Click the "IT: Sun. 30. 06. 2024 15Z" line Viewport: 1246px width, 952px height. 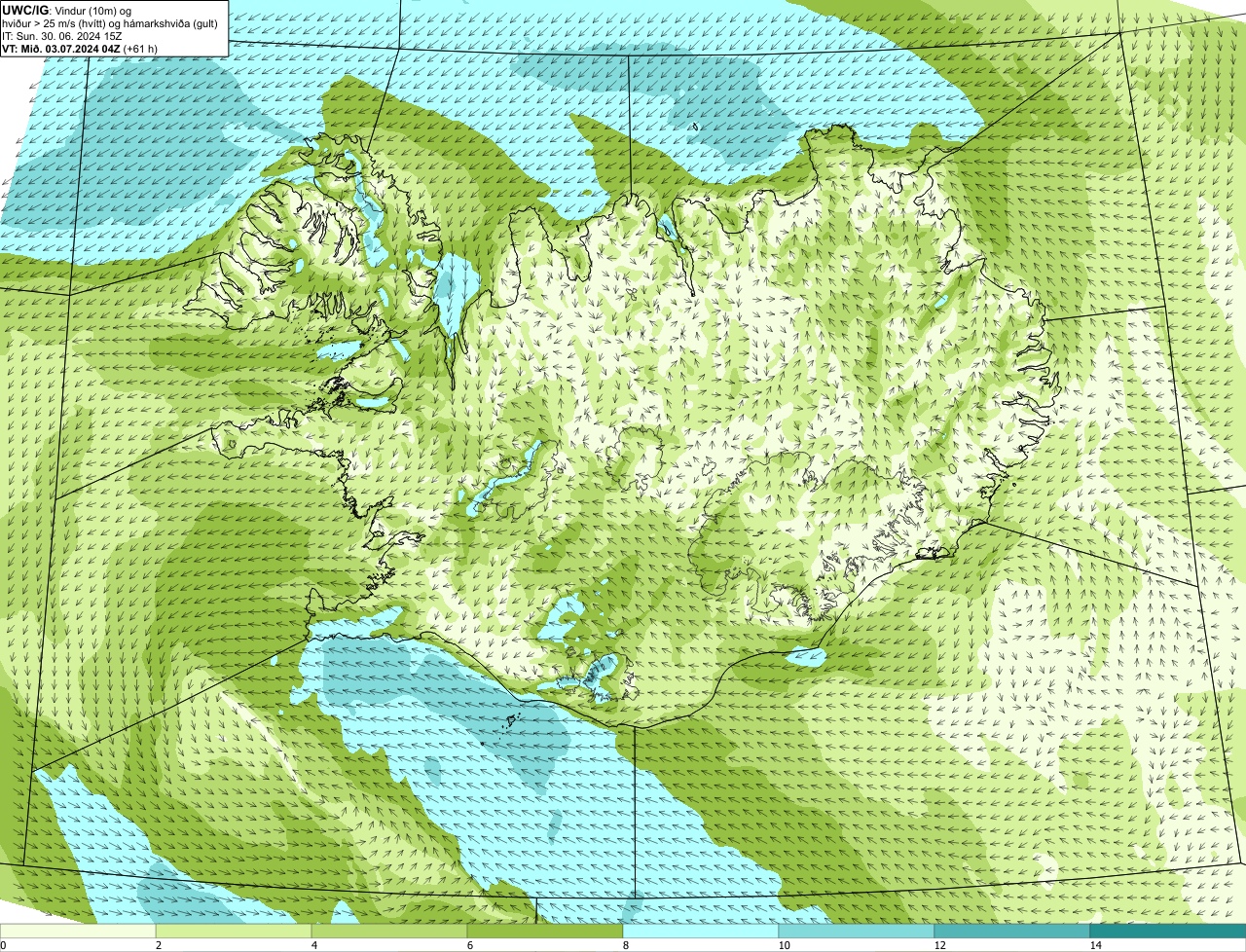coord(62,35)
